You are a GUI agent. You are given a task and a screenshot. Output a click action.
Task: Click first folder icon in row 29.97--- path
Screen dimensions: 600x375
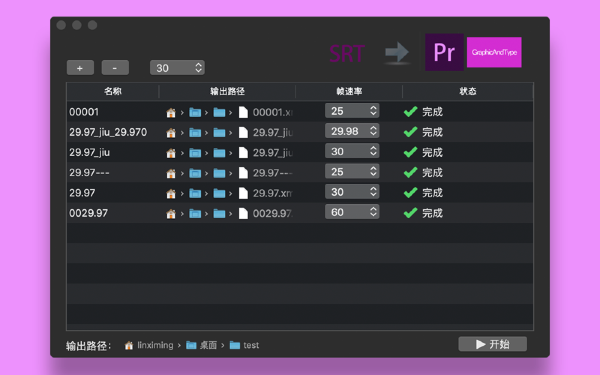195,173
